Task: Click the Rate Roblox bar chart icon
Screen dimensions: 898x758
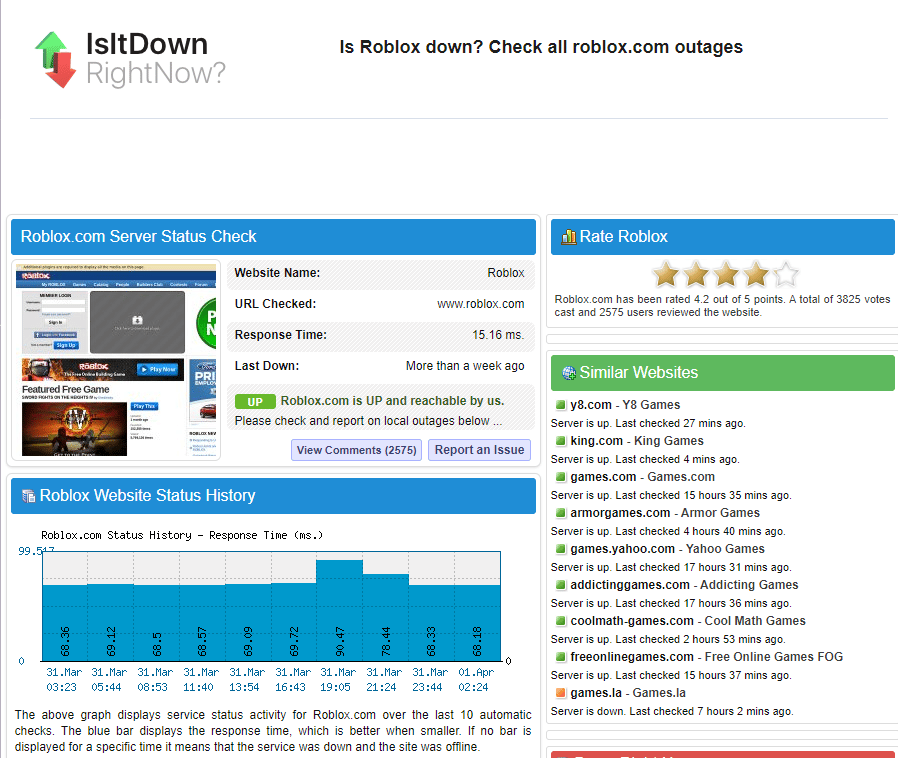Action: coord(569,237)
